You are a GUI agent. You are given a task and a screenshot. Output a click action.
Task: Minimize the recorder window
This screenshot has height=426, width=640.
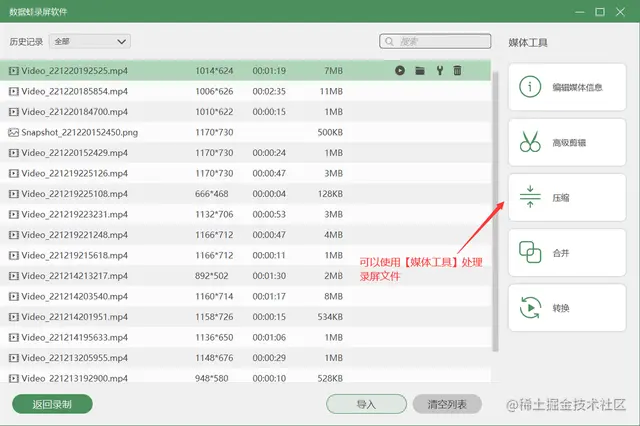[580, 12]
